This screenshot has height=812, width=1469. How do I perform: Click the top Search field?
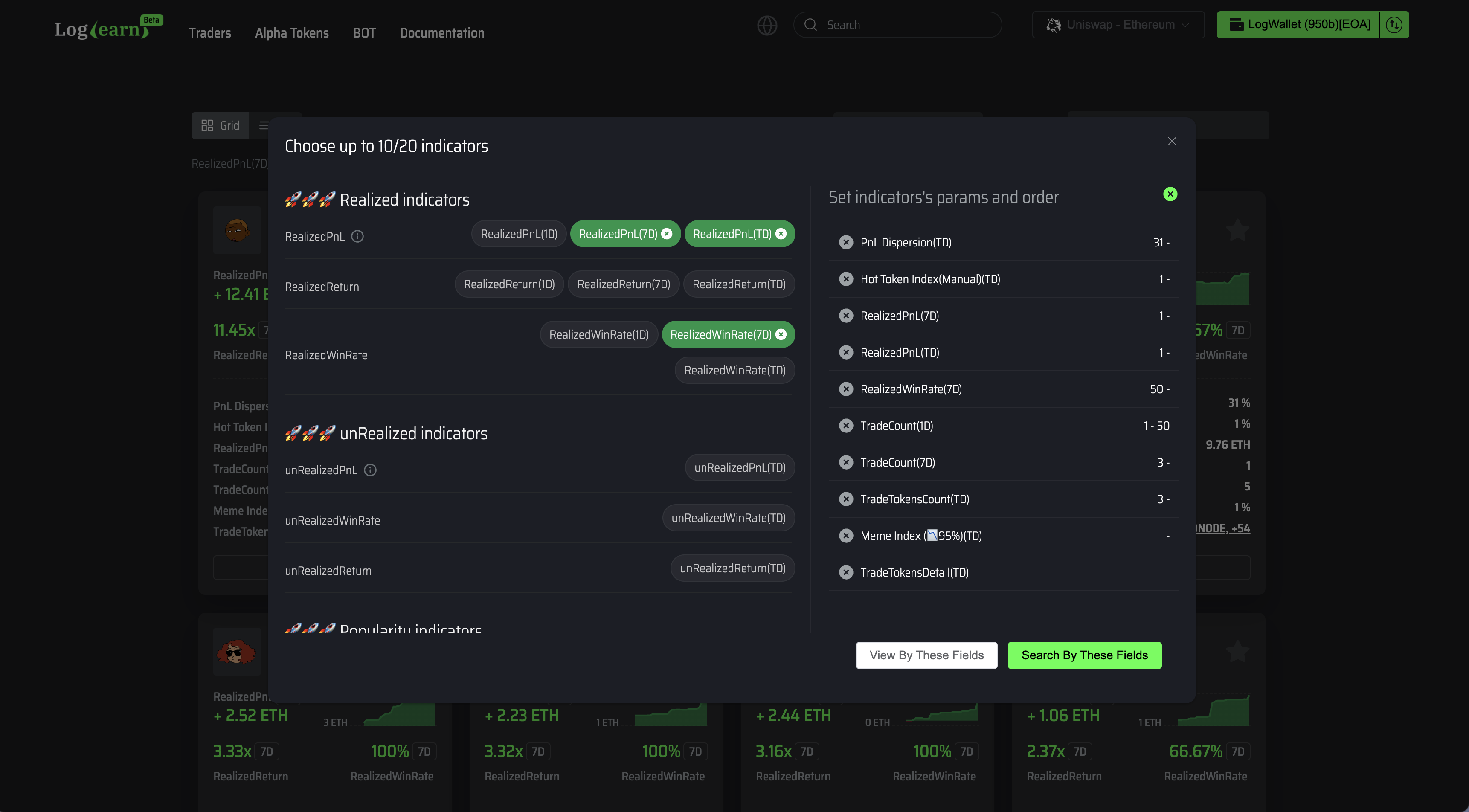point(897,24)
